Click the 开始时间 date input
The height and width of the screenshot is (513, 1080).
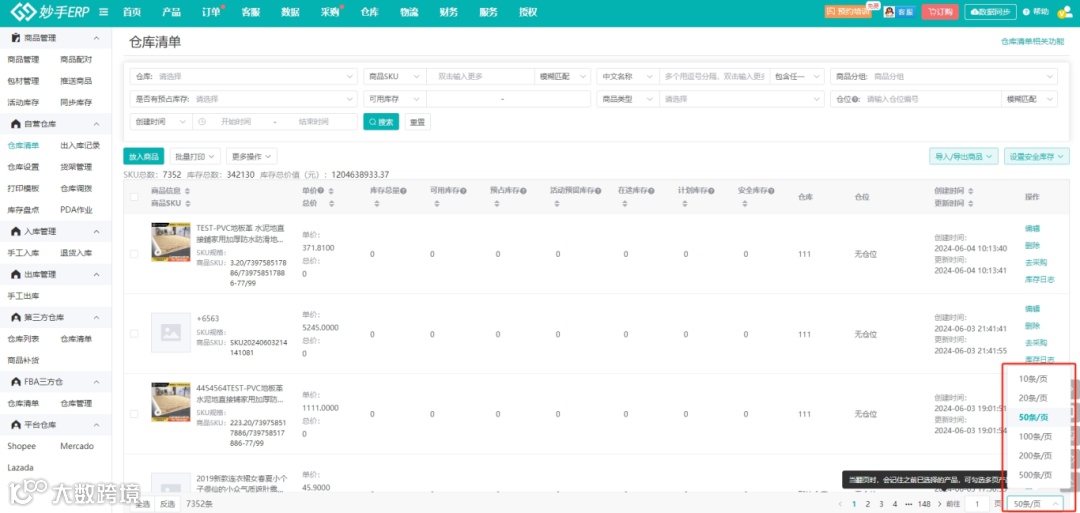pyautogui.click(x=236, y=122)
